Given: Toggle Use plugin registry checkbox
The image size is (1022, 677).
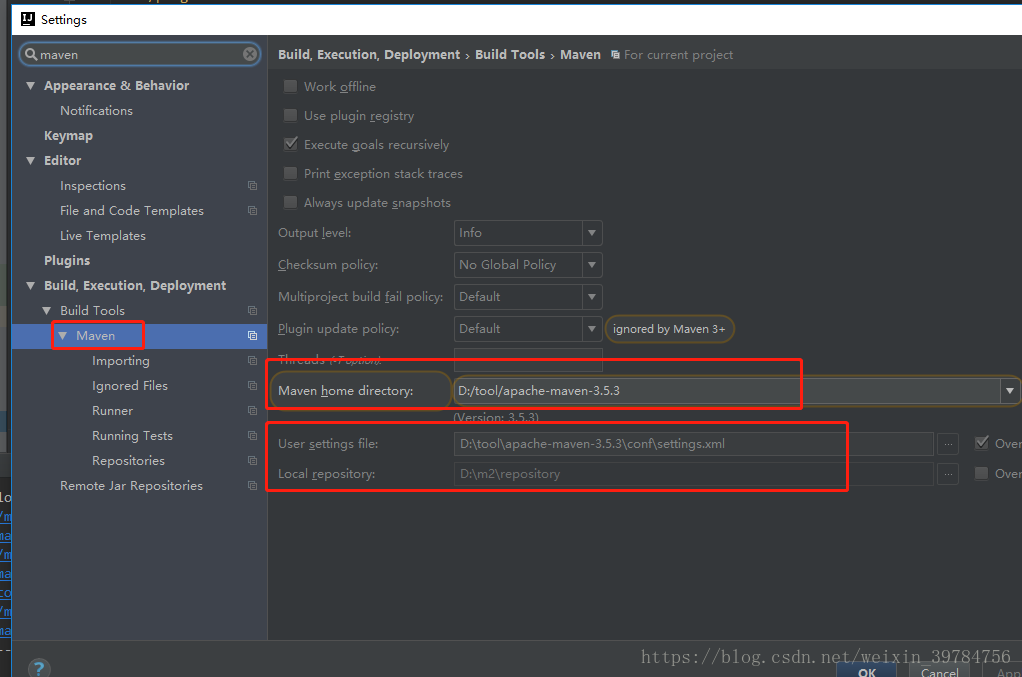Looking at the screenshot, I should coord(291,115).
